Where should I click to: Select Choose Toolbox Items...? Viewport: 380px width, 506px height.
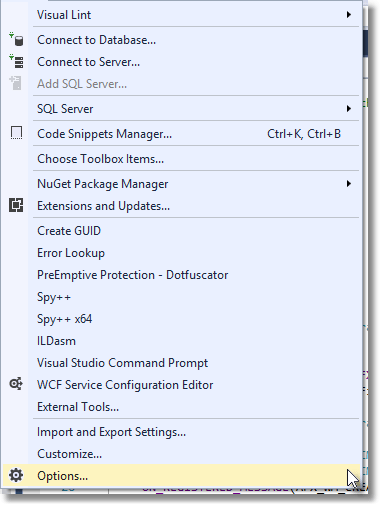click(181, 159)
